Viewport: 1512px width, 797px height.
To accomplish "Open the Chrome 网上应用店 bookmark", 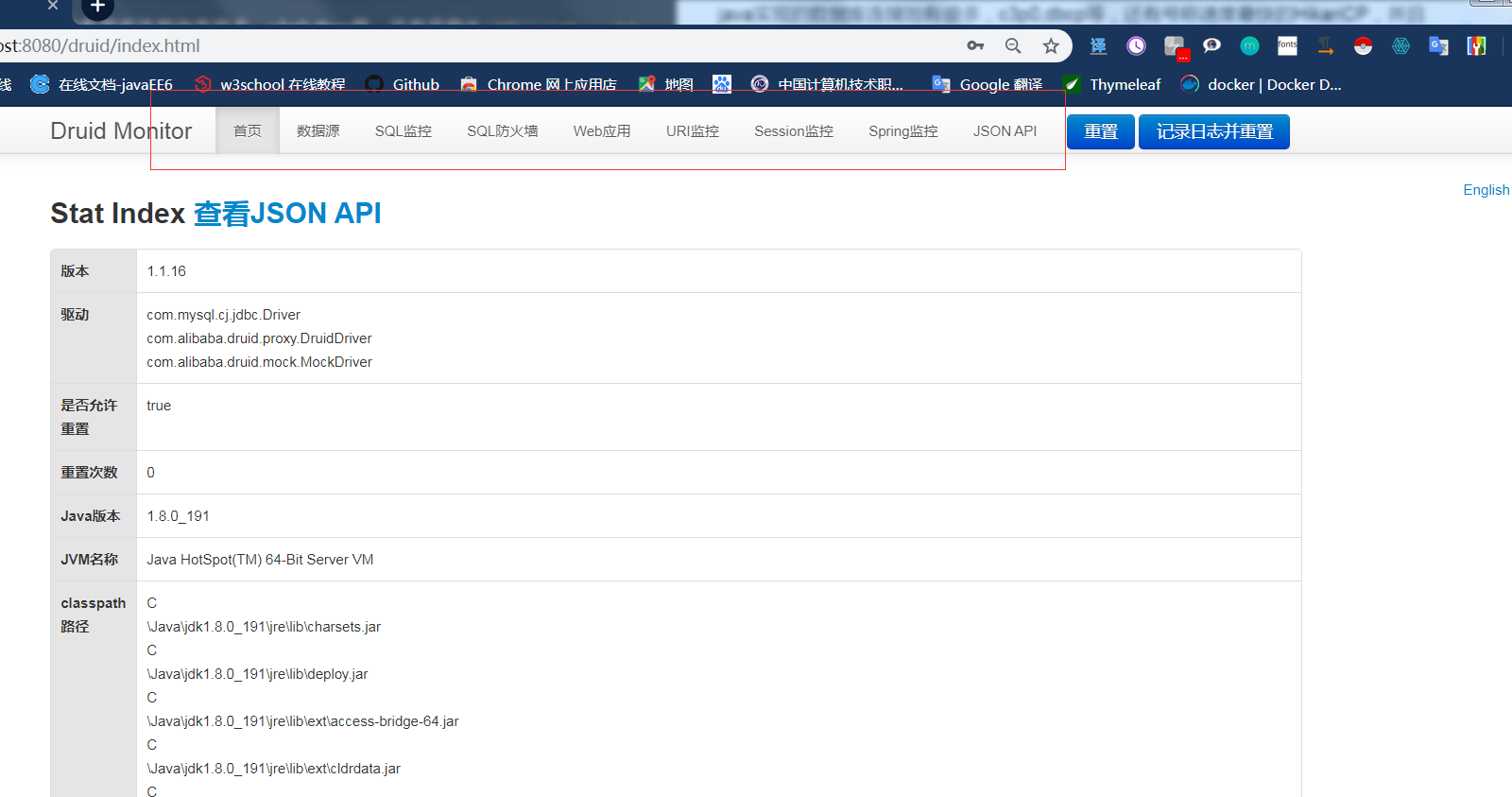I will [x=539, y=84].
